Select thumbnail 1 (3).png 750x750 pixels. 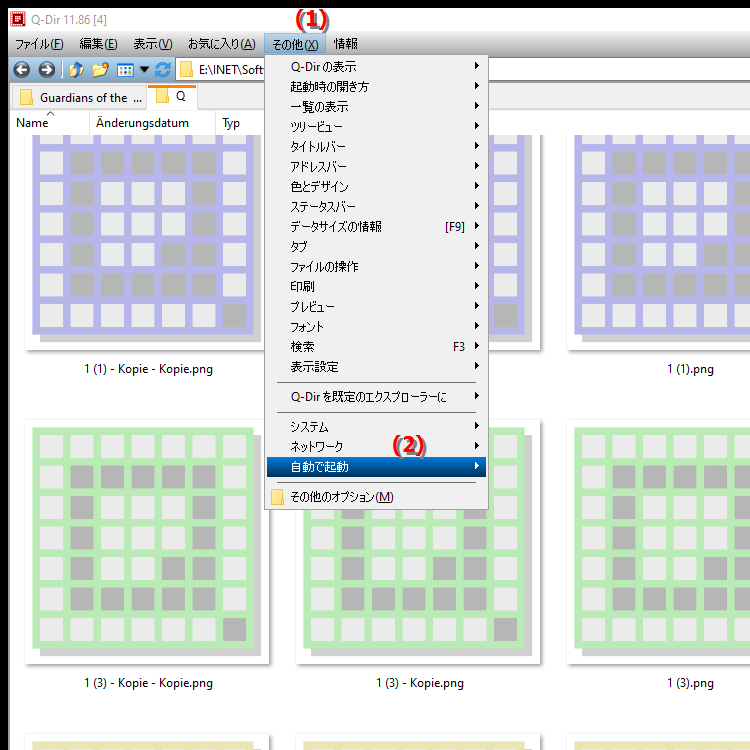coord(660,542)
